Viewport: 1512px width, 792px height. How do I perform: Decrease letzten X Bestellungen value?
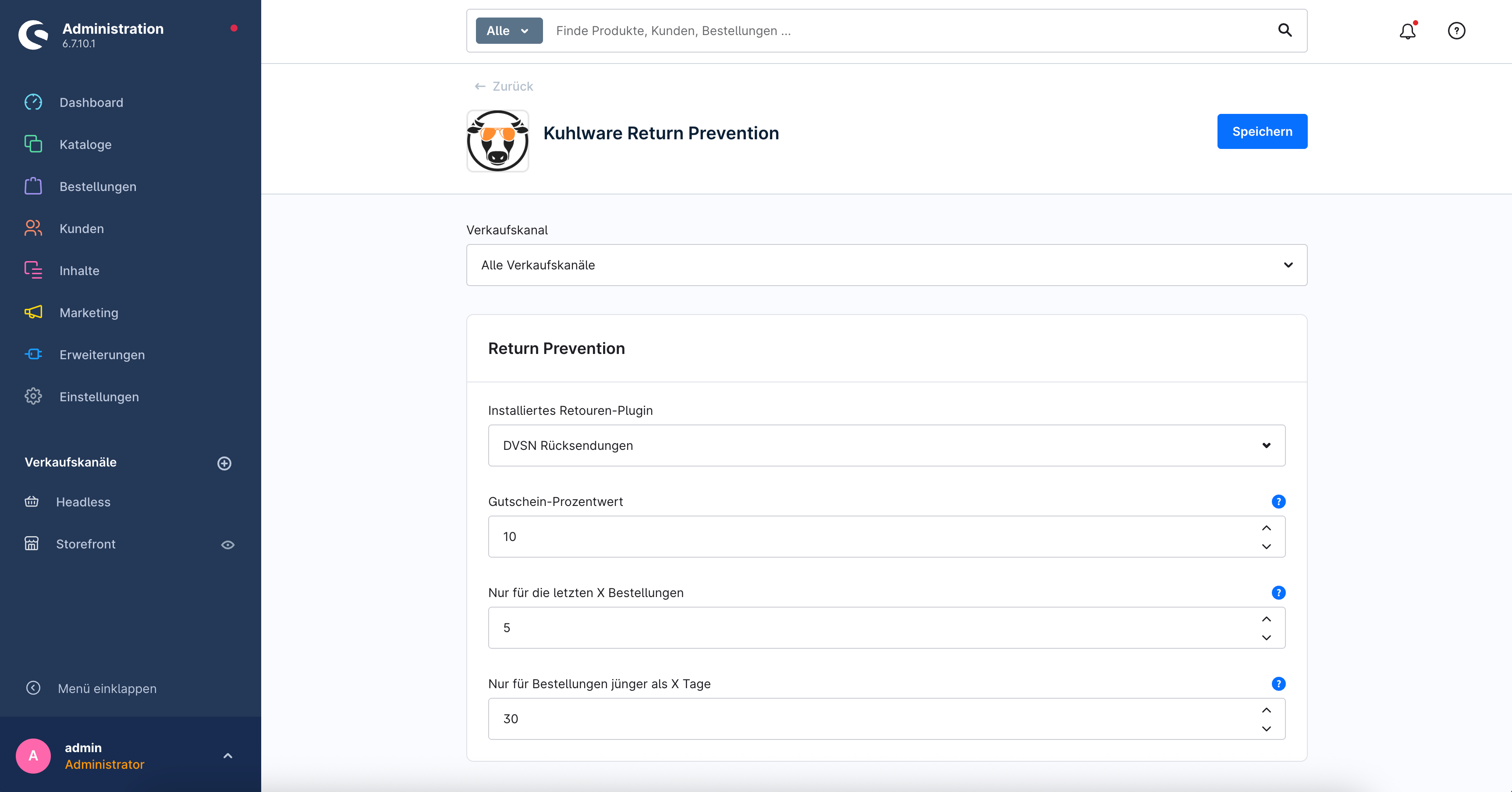(x=1267, y=638)
